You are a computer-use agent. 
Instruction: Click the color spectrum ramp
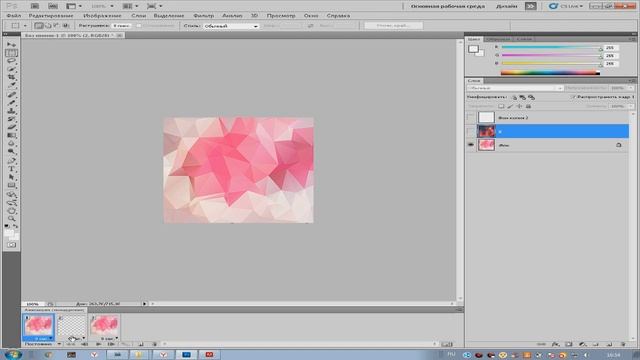550,73
